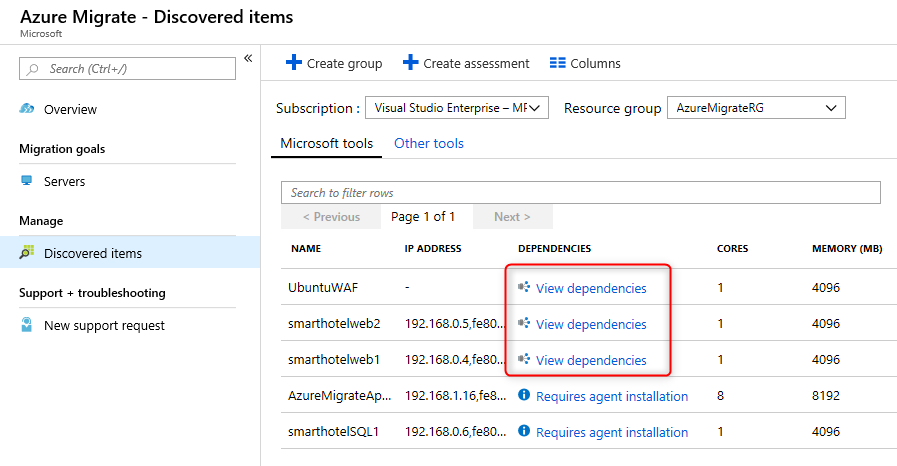The width and height of the screenshot is (897, 466).
Task: Open Servers under Migration goals
Action: 64,181
